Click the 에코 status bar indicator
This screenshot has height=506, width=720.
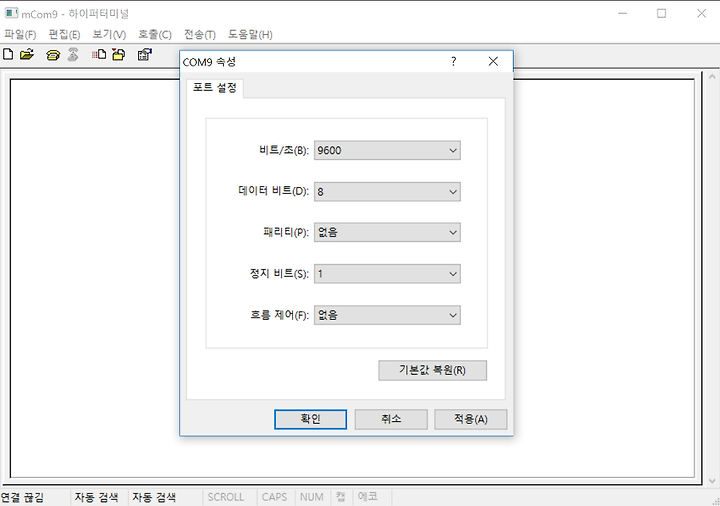[x=368, y=496]
